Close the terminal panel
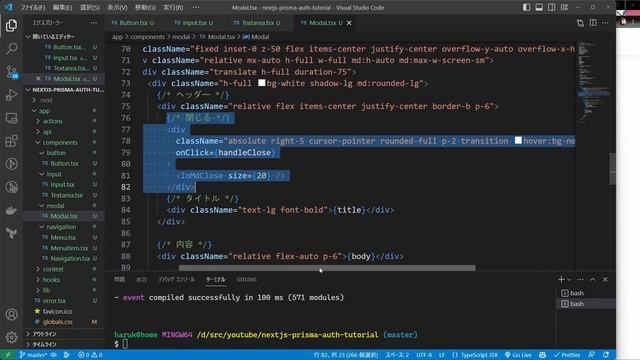Image resolution: width=640 pixels, height=360 pixels. (605, 280)
